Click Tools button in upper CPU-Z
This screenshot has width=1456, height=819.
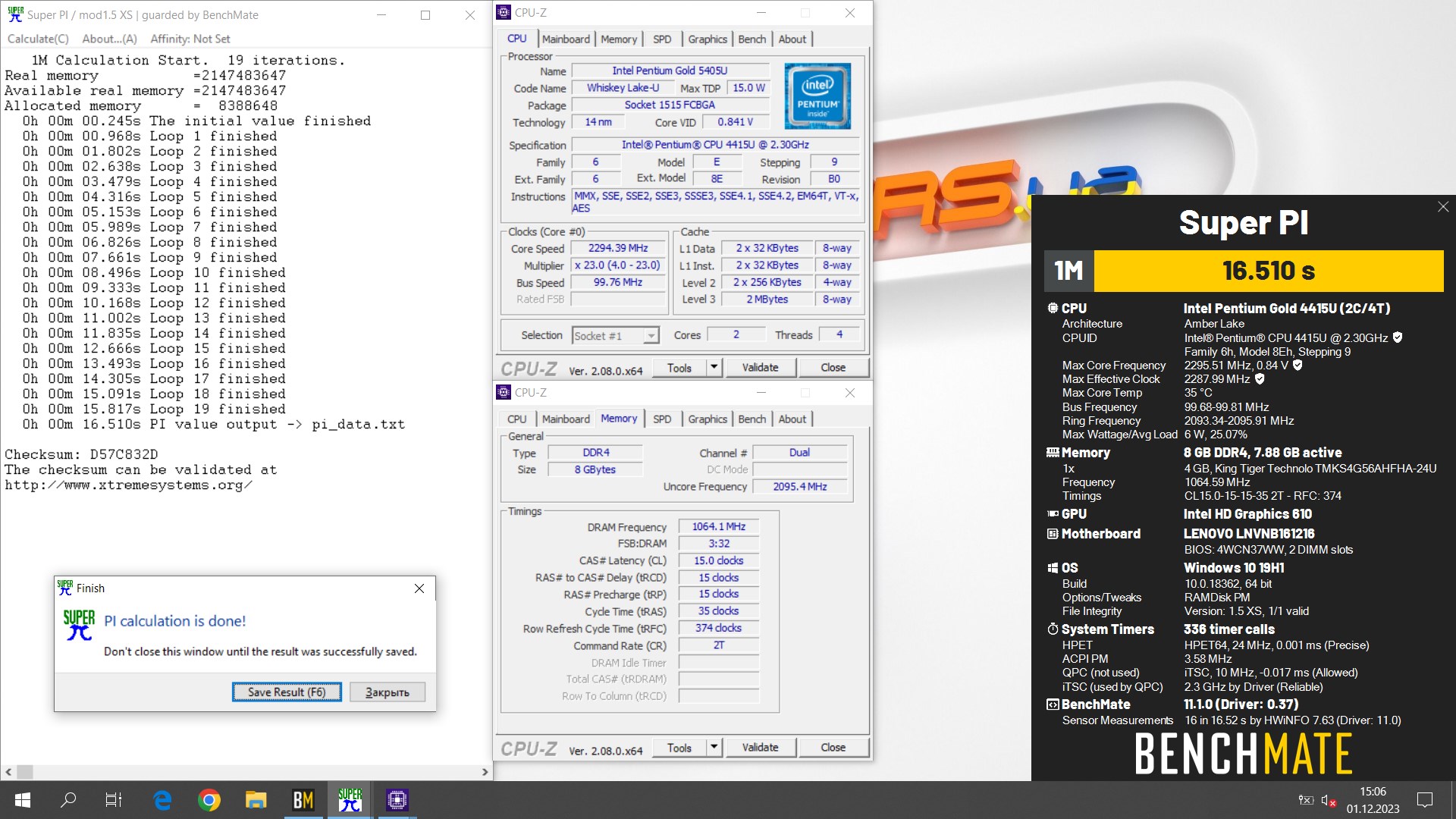point(679,368)
